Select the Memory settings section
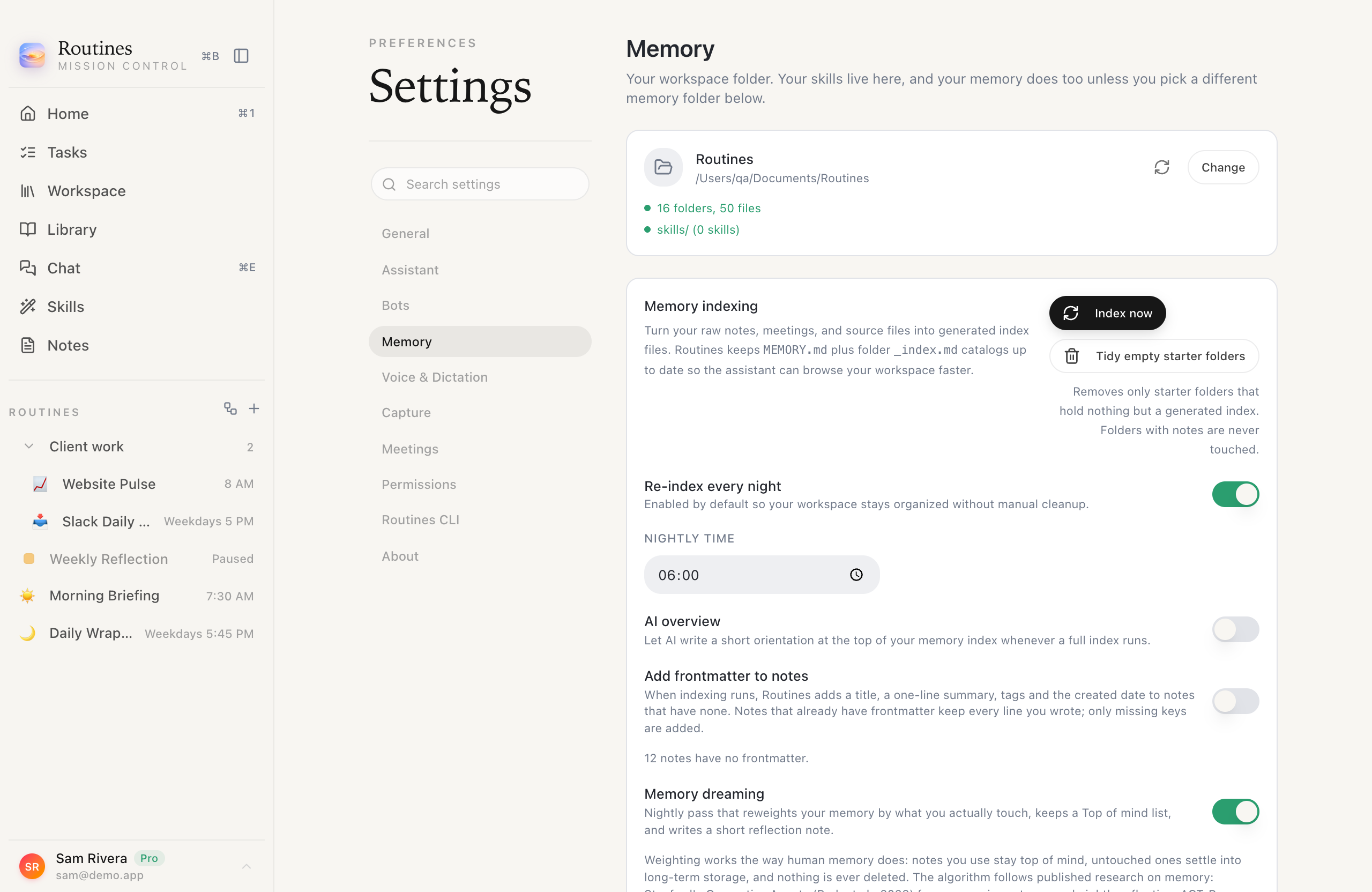 coord(480,342)
